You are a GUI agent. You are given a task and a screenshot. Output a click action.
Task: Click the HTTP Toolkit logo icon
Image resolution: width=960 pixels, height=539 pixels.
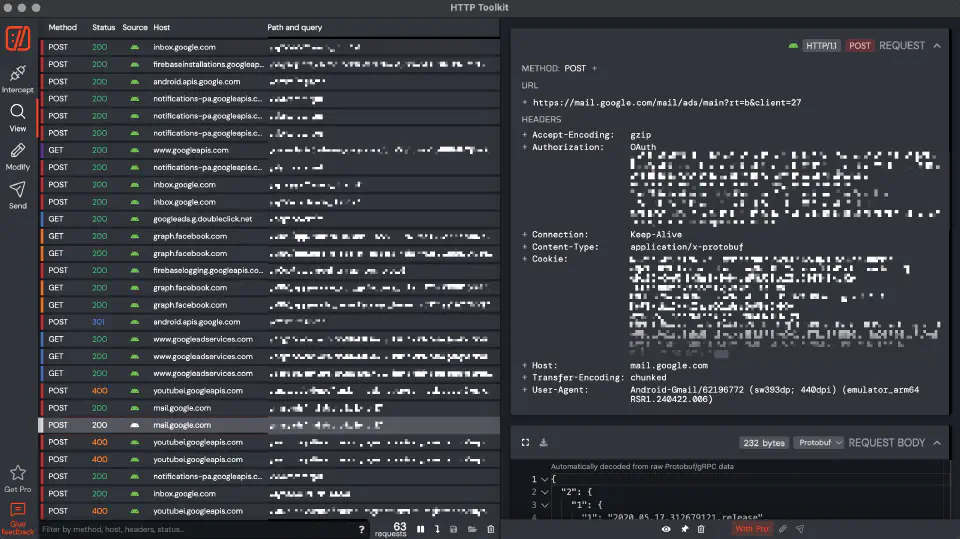click(18, 38)
